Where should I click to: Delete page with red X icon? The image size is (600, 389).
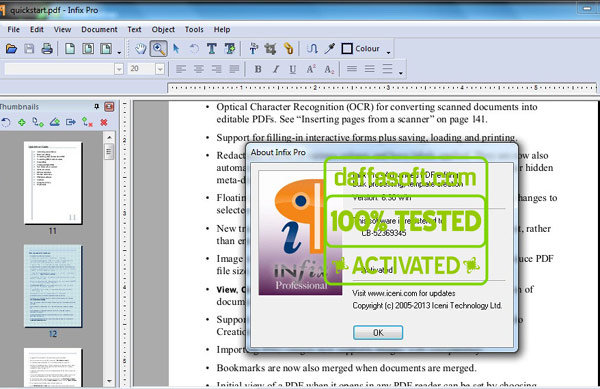point(104,122)
